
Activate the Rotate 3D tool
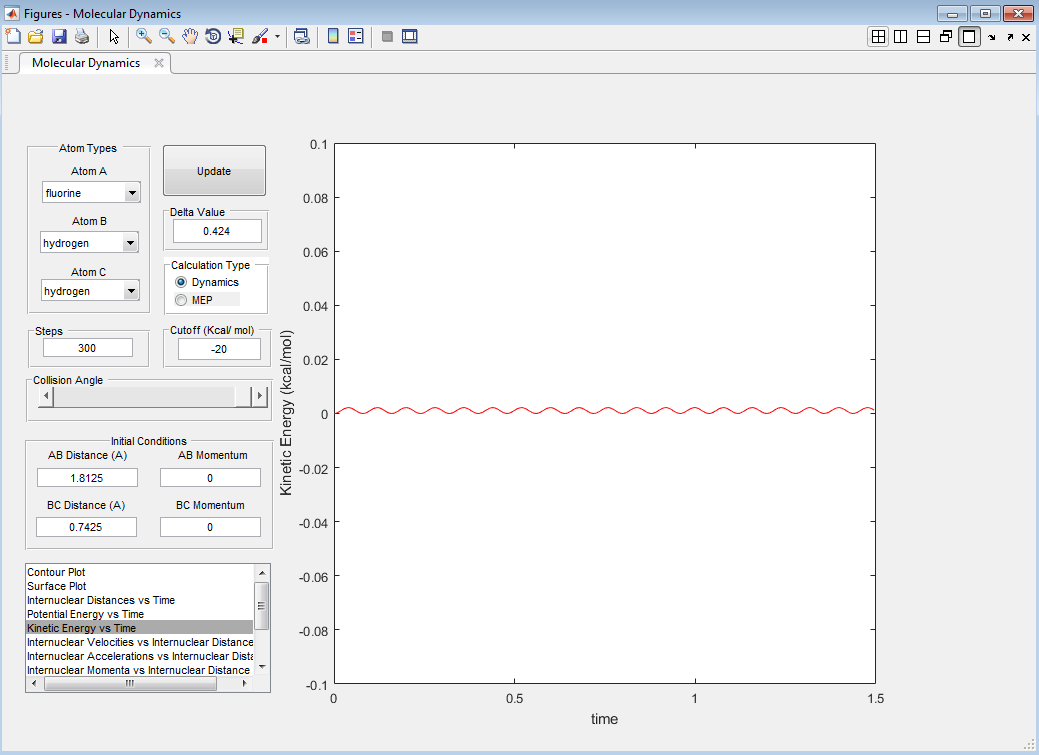click(x=213, y=36)
